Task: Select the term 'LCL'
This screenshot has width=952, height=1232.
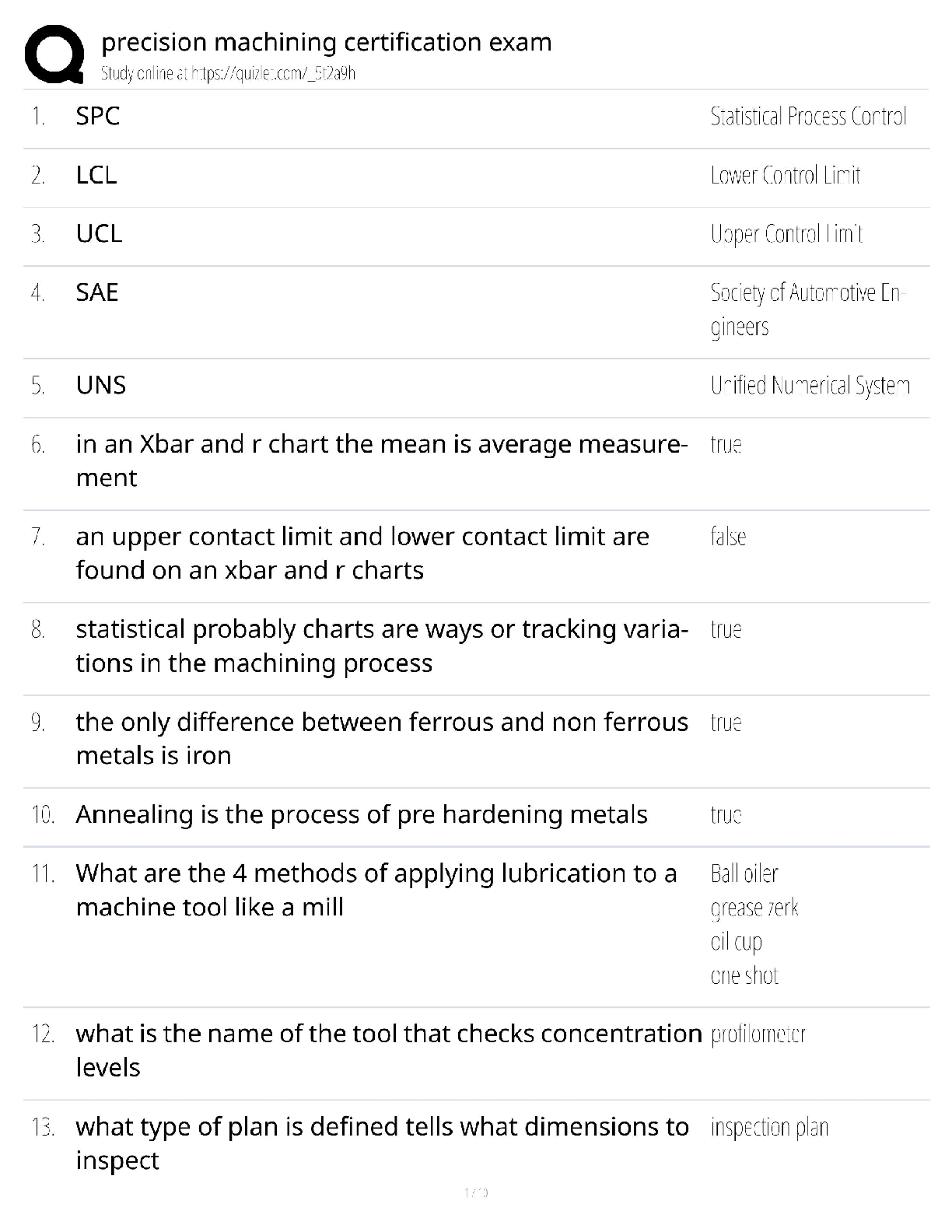Action: (96, 175)
